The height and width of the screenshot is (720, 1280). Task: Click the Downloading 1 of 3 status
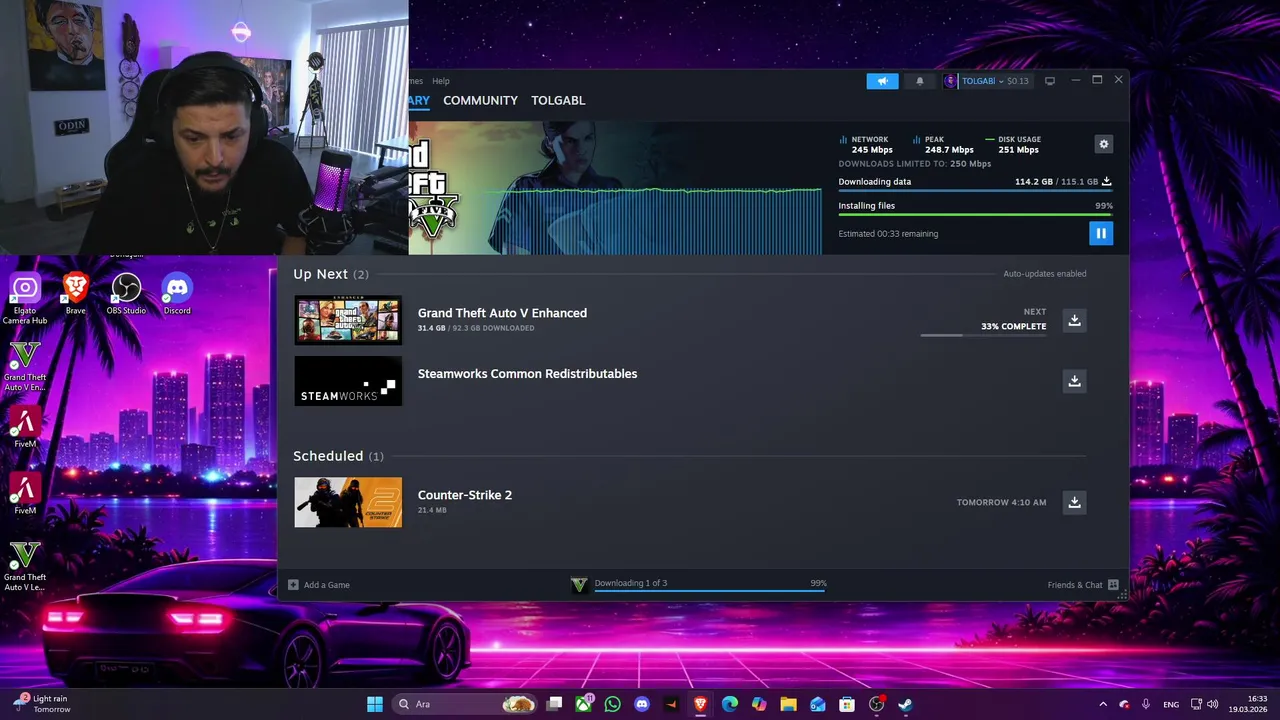(631, 583)
